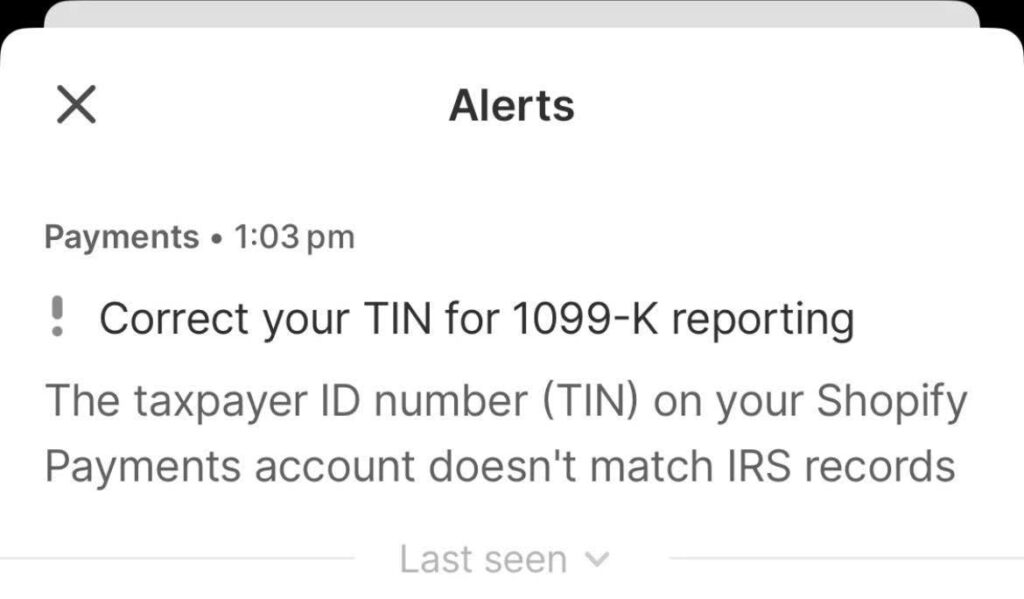Tap the word reporting in the alert title

(x=763, y=320)
